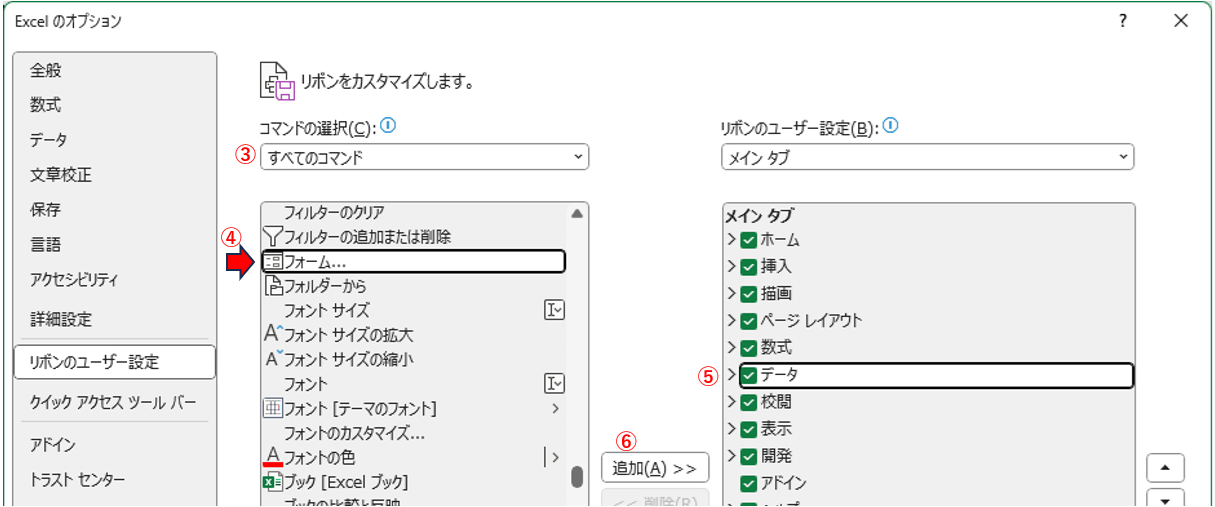1215x507 pixels.
Task: Open the 数式 options category in sidebar
Action: click(115, 105)
